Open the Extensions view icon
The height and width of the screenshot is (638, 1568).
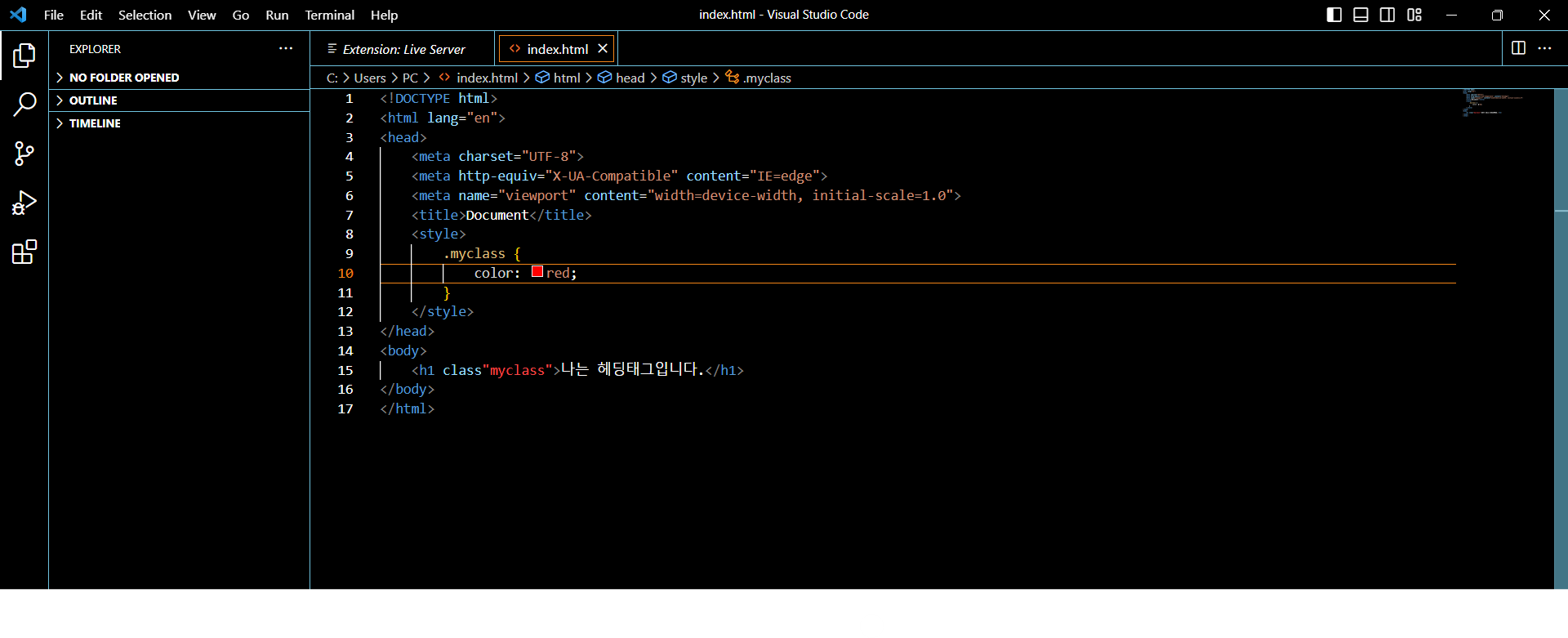(24, 252)
